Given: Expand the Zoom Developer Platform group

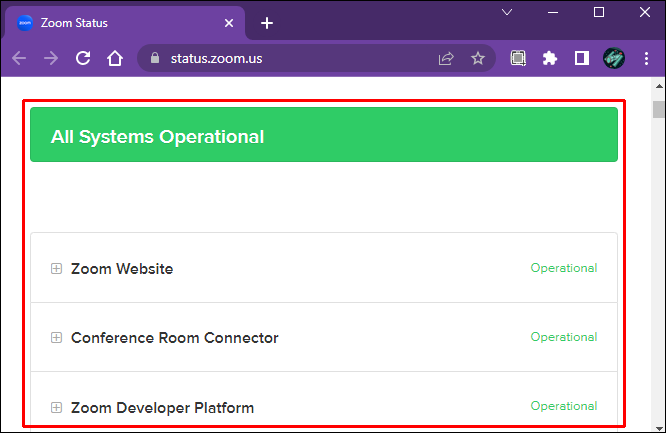Looking at the screenshot, I should tap(56, 407).
